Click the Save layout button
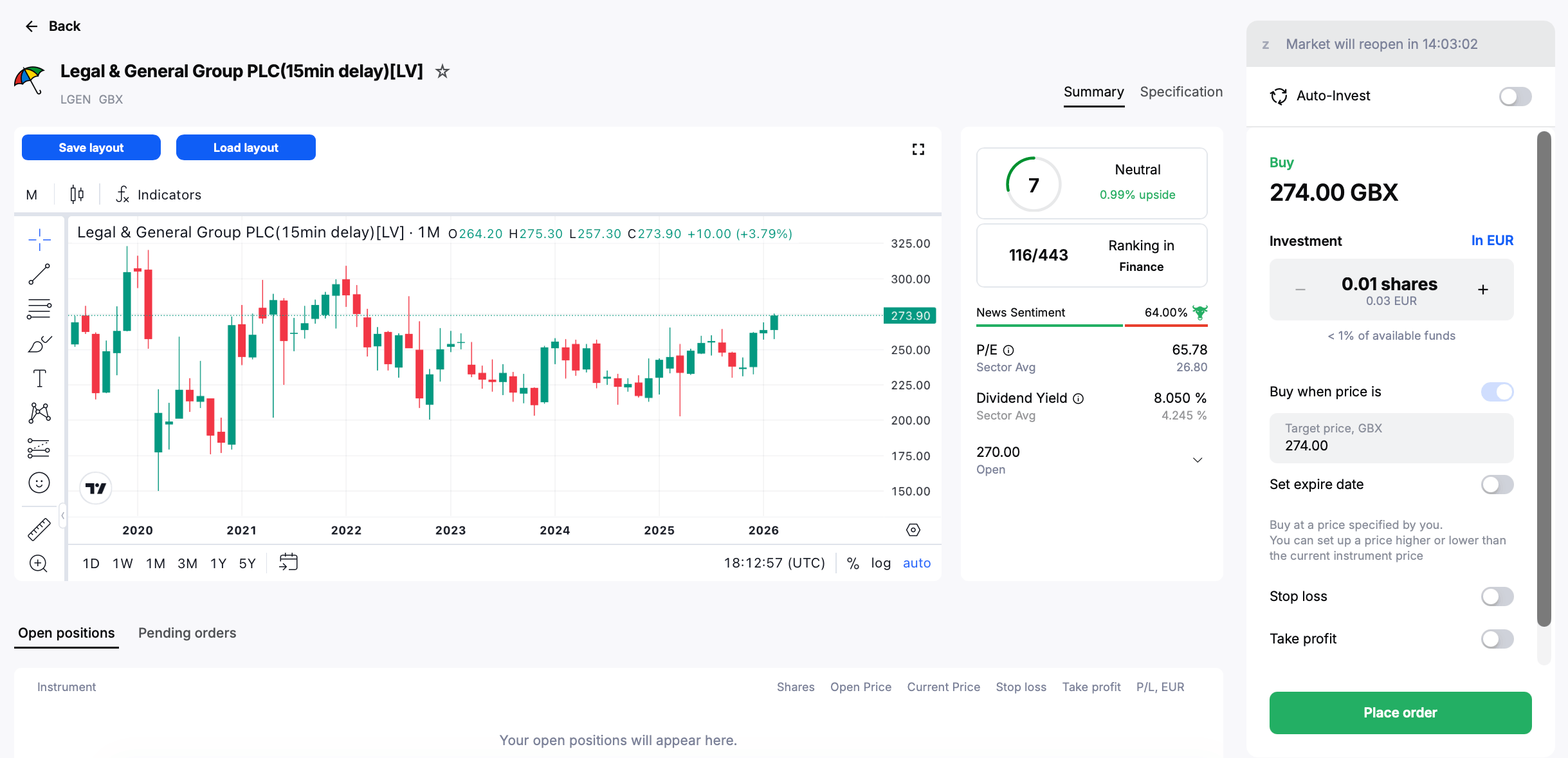The height and width of the screenshot is (758, 1568). pos(91,147)
